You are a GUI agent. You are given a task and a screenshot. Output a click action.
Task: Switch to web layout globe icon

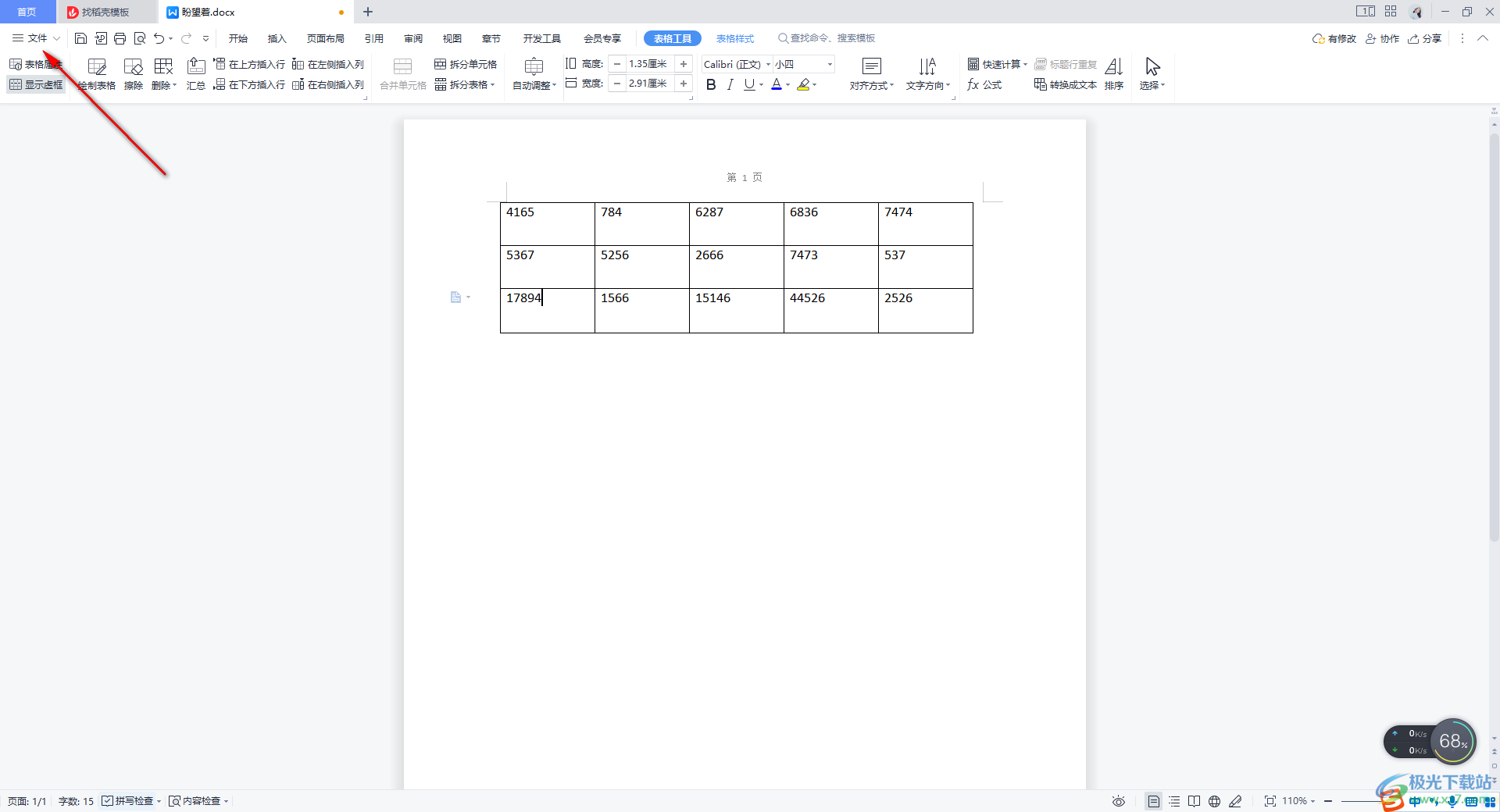1215,801
